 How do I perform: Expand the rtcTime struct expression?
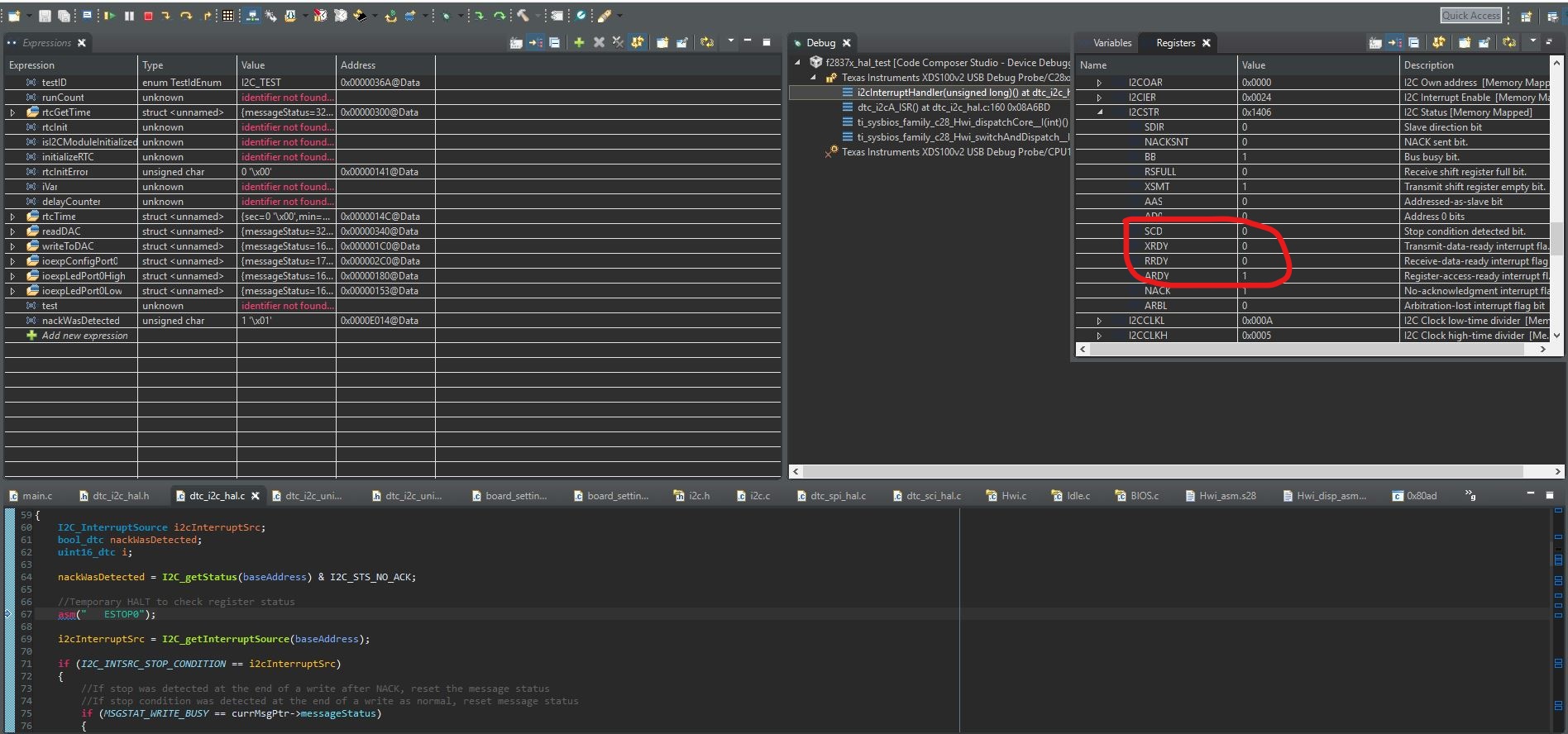(x=12, y=217)
